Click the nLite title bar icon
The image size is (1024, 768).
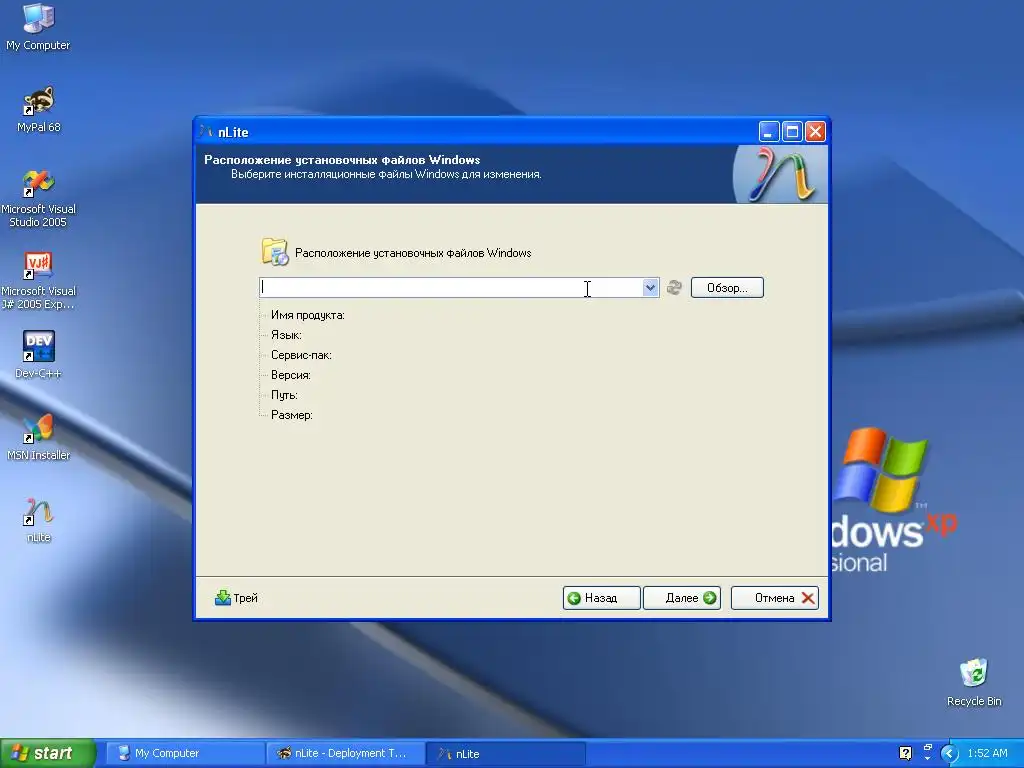(206, 131)
